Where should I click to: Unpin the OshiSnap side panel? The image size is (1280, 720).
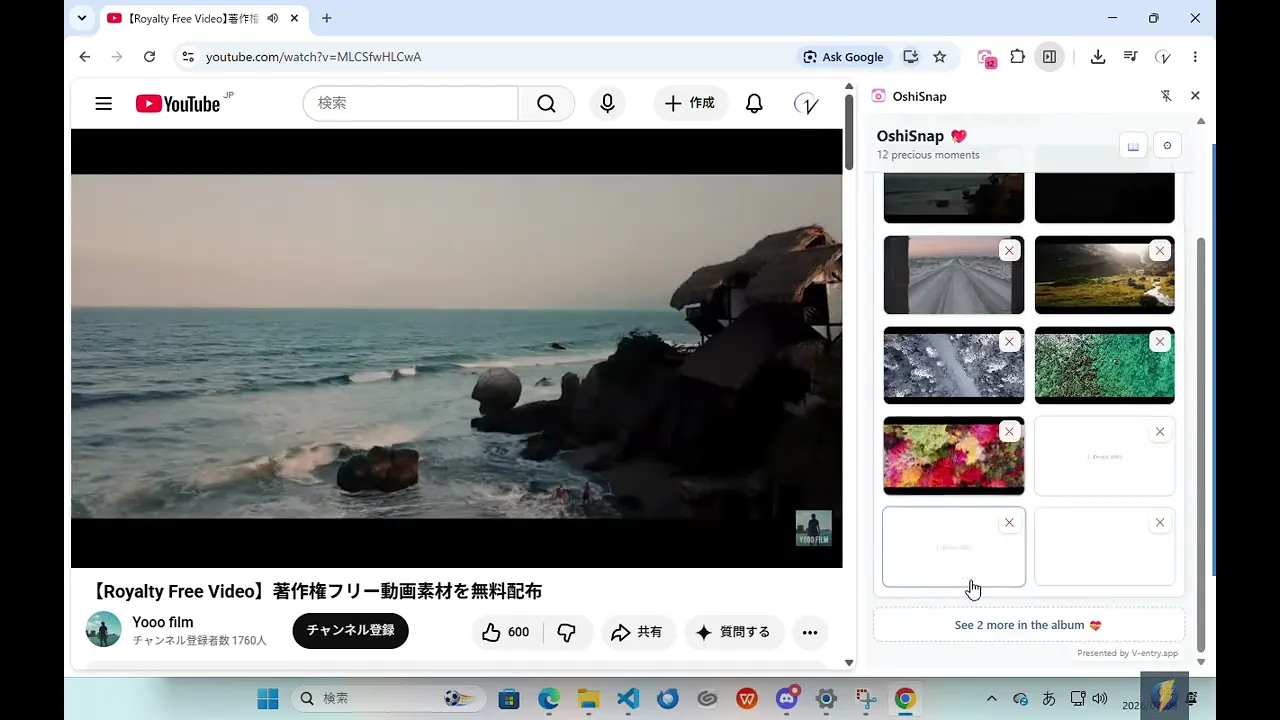pos(1166,96)
